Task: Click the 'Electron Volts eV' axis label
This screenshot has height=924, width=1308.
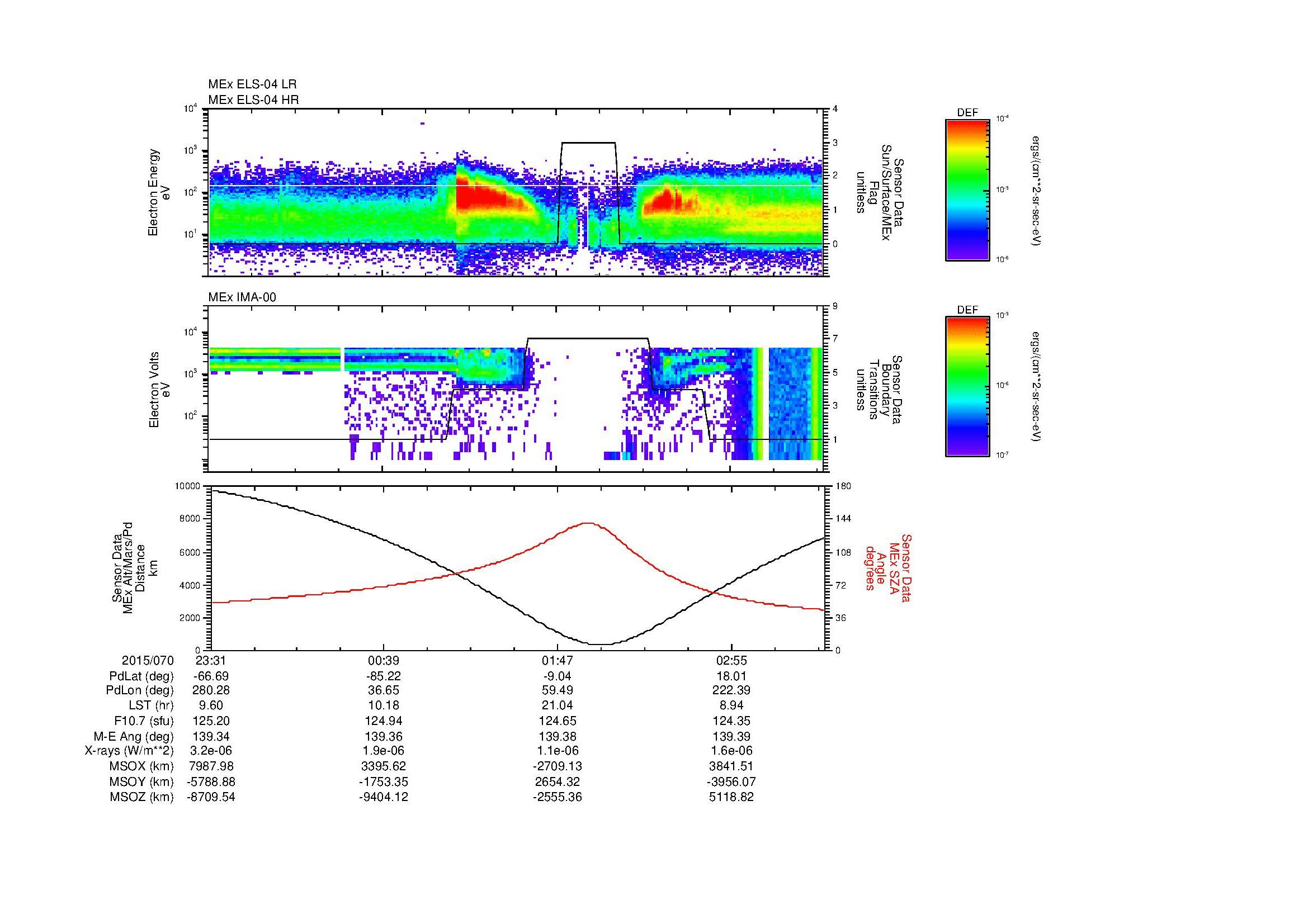Action: (159, 390)
